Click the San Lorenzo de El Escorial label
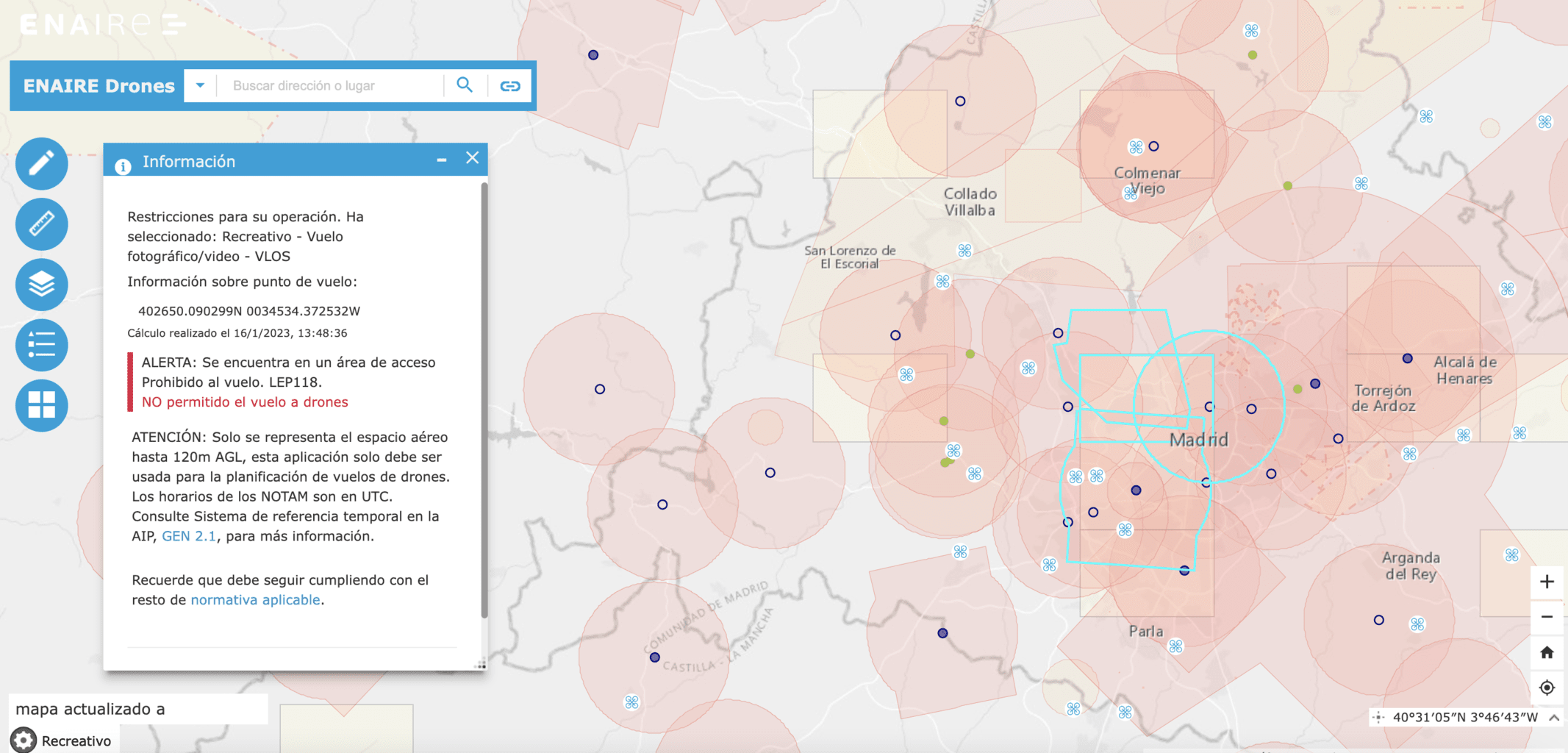Viewport: 1568px width, 753px height. coord(850,257)
